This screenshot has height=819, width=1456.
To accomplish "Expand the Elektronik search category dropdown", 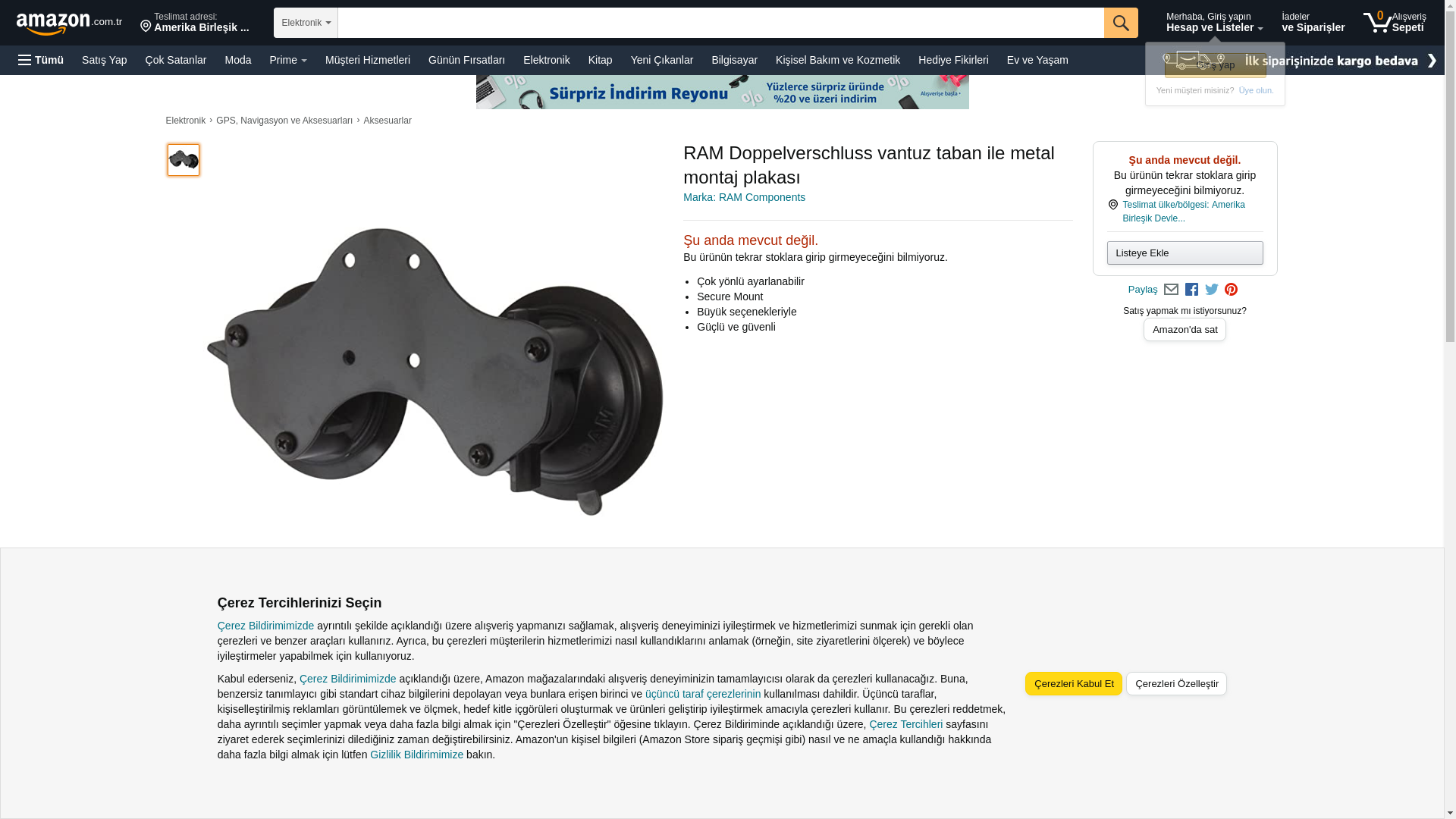I will pos(306,23).
